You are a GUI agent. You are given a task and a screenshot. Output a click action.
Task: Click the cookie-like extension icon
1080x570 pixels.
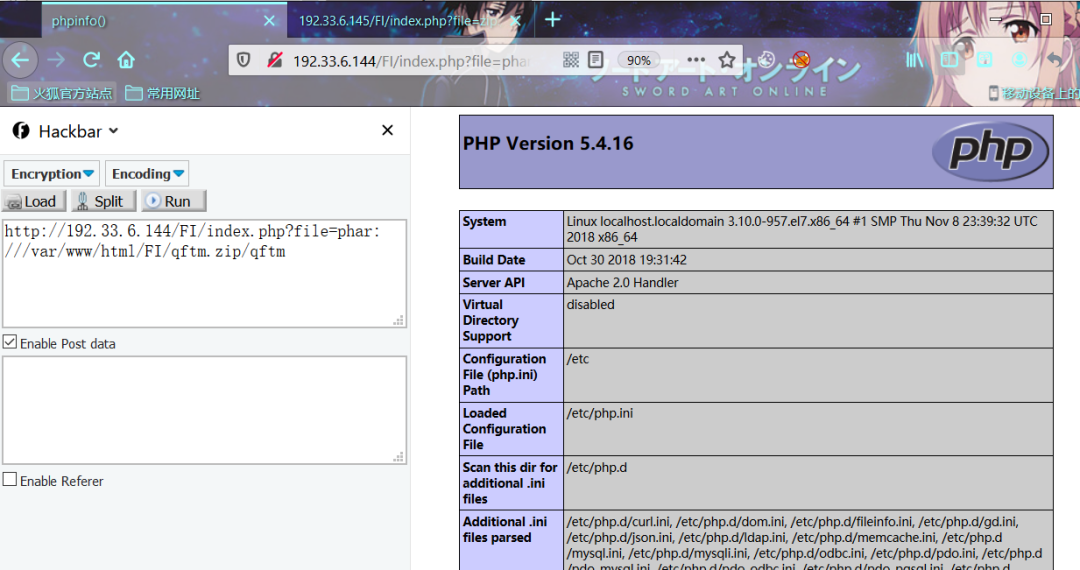pos(767,60)
